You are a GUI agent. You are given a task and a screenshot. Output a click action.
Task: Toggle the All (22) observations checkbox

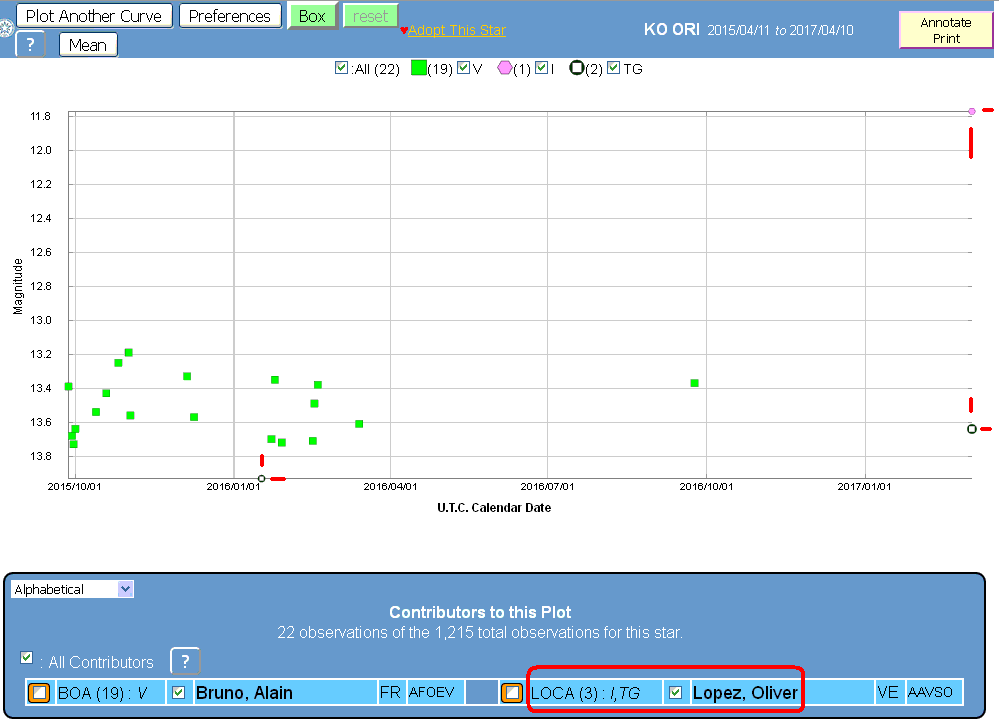coord(342,68)
